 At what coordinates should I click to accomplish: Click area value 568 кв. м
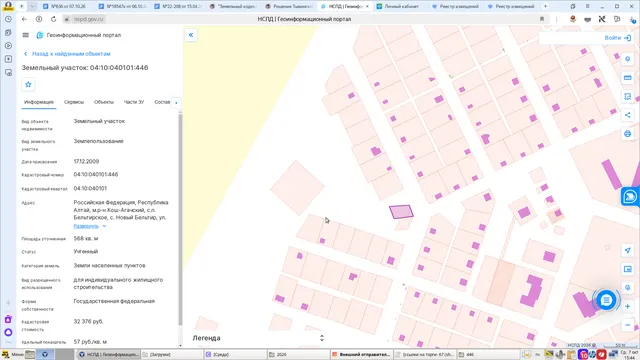86,238
